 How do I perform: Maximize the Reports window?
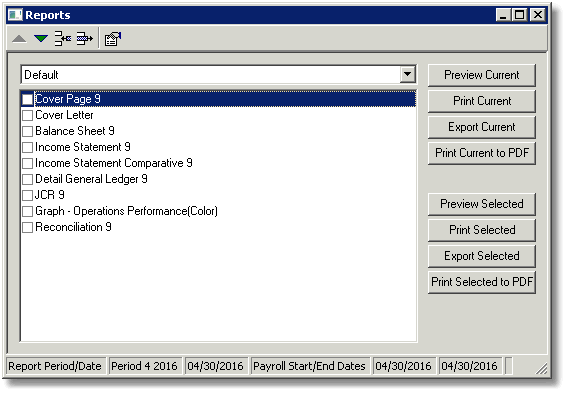[520, 15]
